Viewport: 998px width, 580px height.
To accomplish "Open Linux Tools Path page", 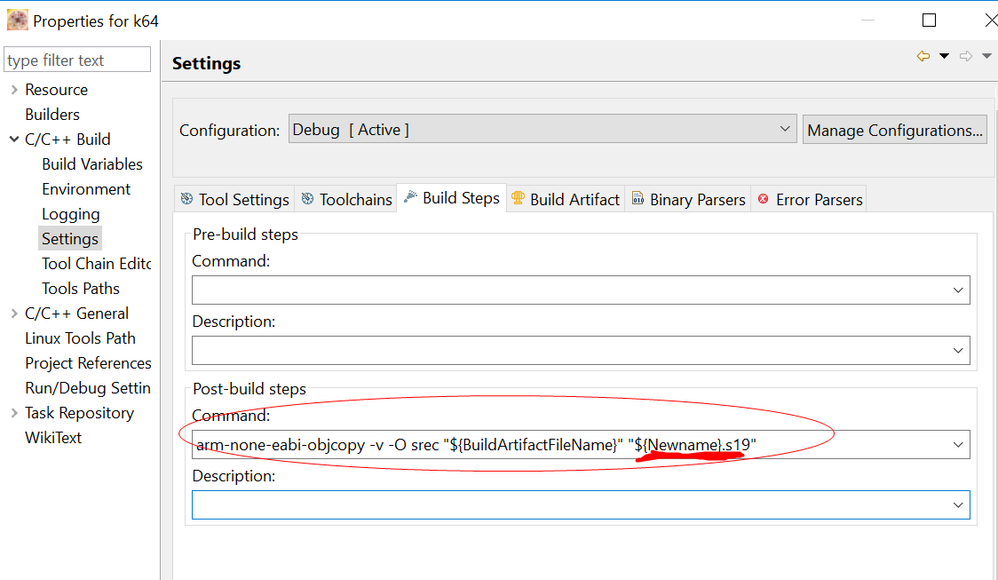I will point(80,338).
